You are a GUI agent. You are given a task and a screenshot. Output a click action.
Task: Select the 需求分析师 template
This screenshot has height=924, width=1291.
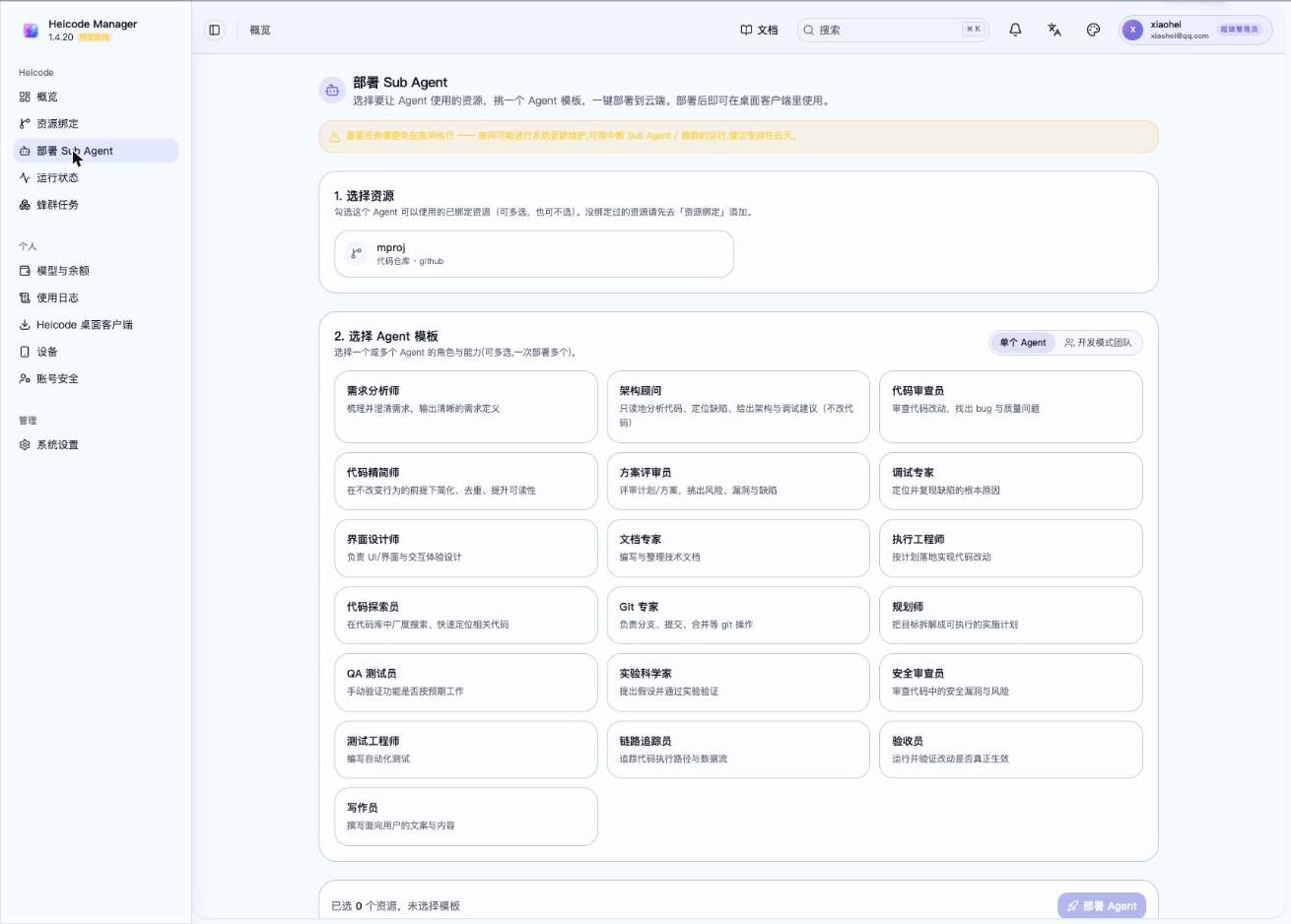pos(466,407)
